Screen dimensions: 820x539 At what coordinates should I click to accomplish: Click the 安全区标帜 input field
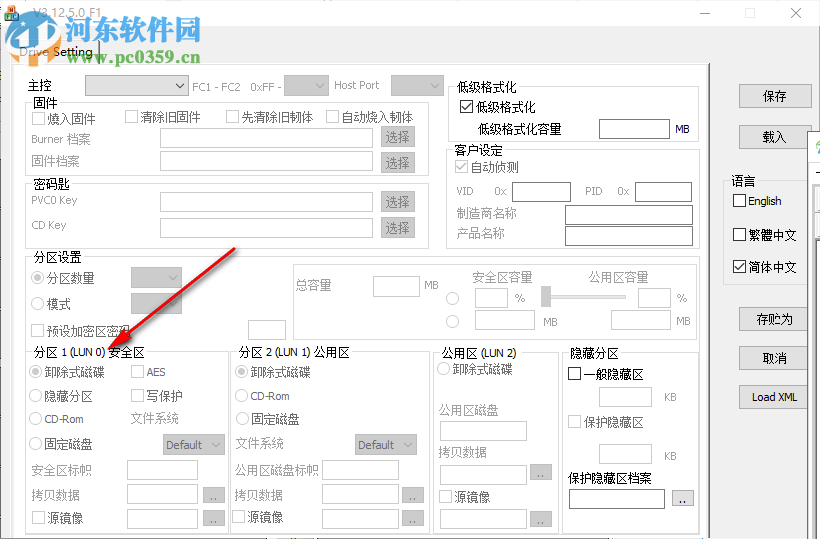162,470
